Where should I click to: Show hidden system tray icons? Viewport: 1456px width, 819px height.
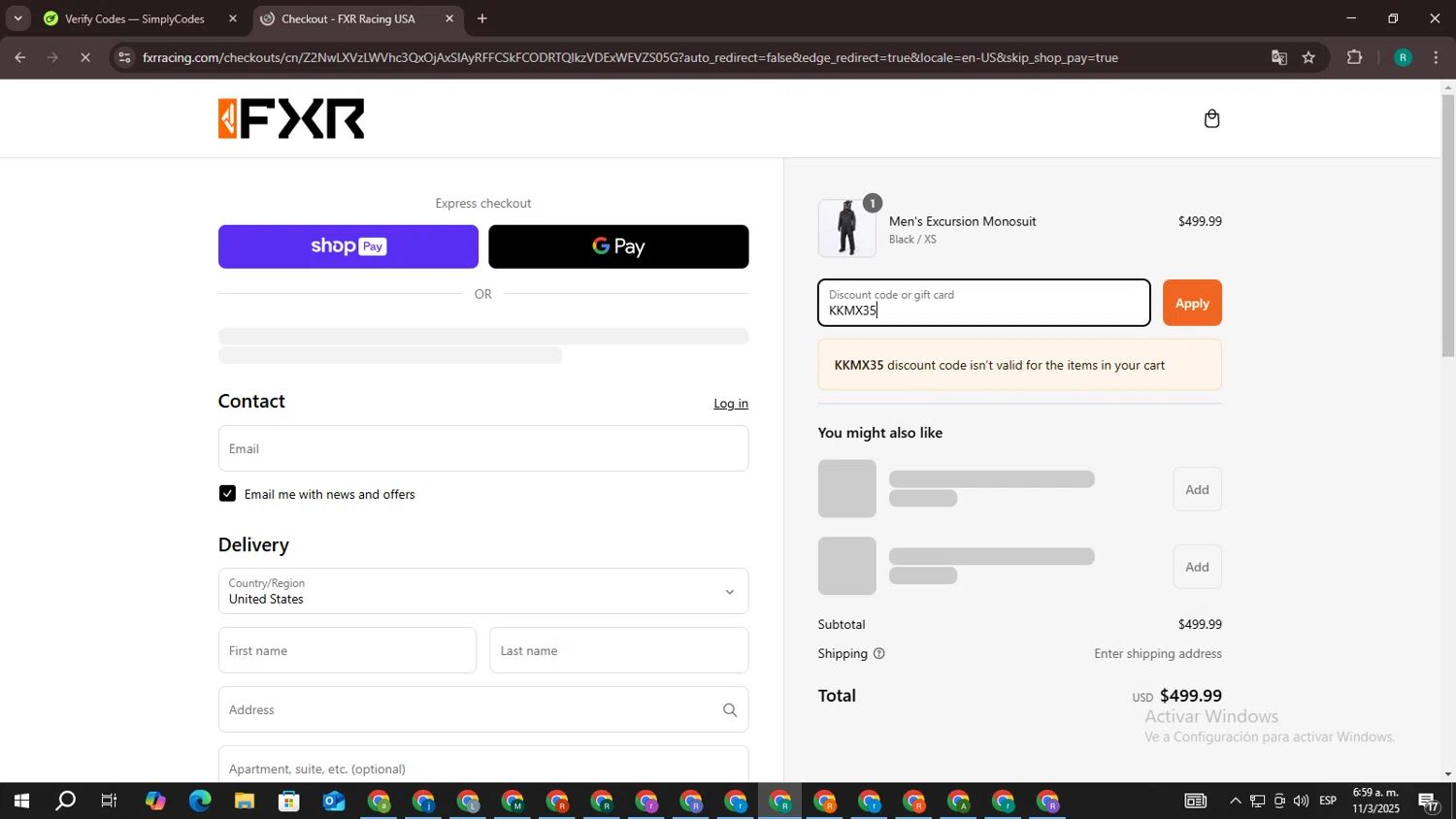coord(1235,802)
